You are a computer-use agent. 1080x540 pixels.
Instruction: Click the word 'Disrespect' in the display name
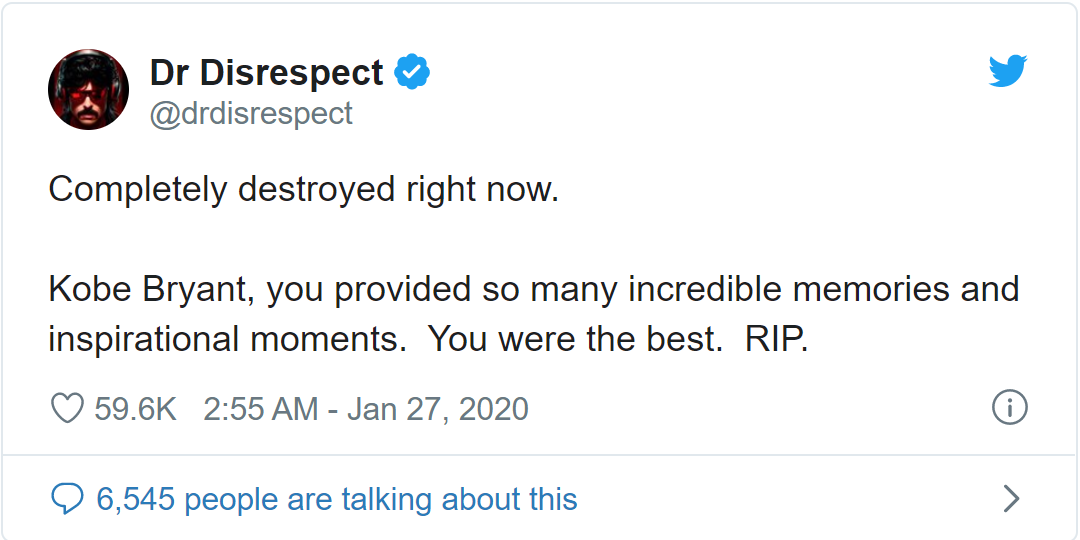[291, 74]
